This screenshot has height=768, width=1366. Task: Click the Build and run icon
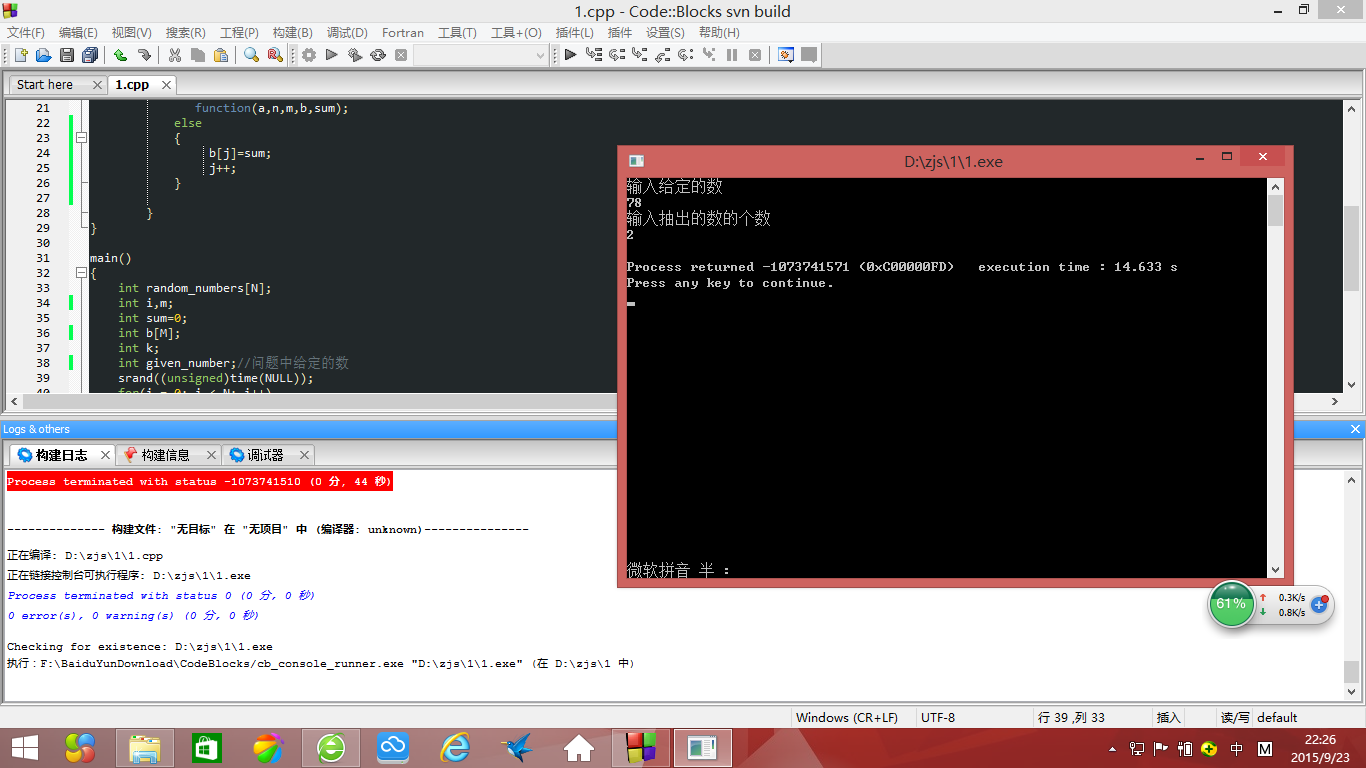tap(355, 55)
